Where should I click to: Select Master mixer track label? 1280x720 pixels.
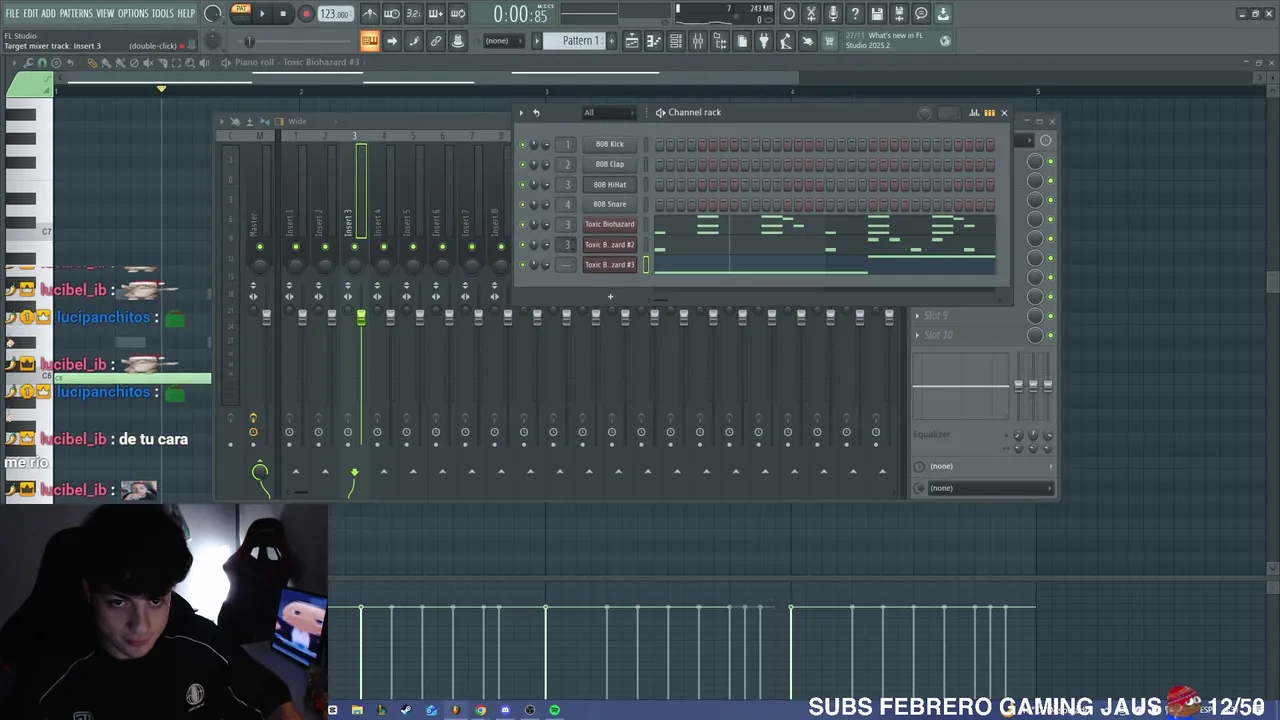[x=254, y=225]
